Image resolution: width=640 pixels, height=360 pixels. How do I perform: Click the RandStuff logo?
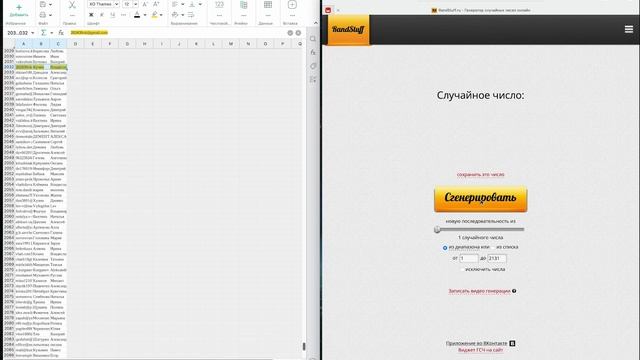coord(348,29)
